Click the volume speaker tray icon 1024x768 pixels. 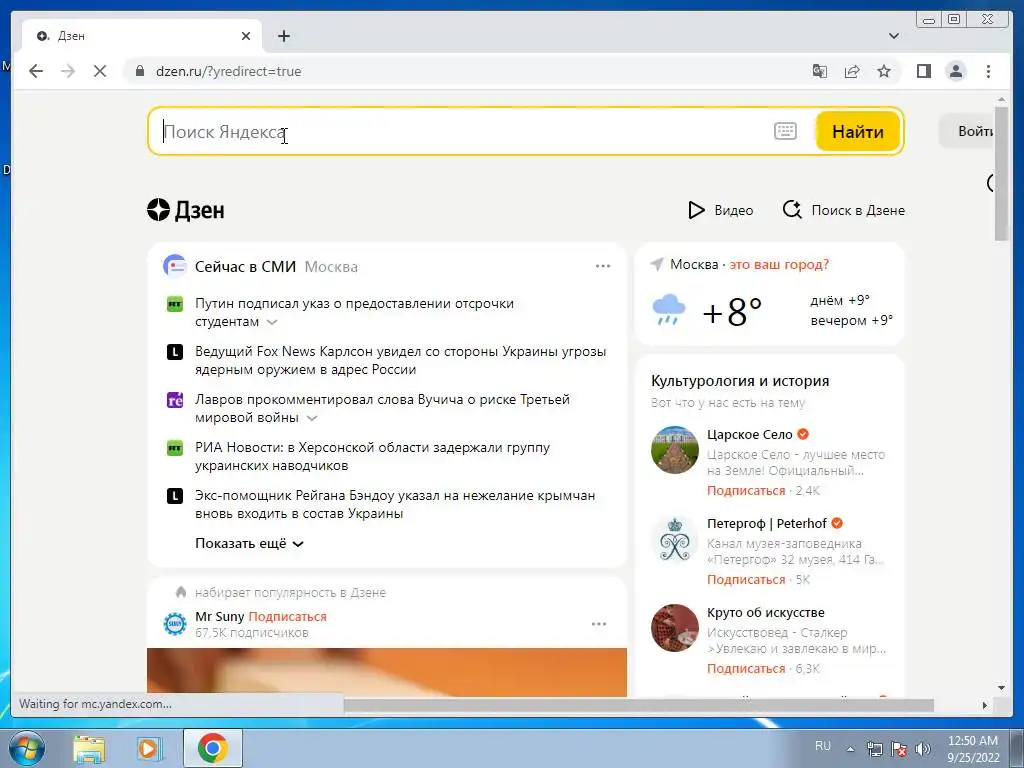pos(923,749)
